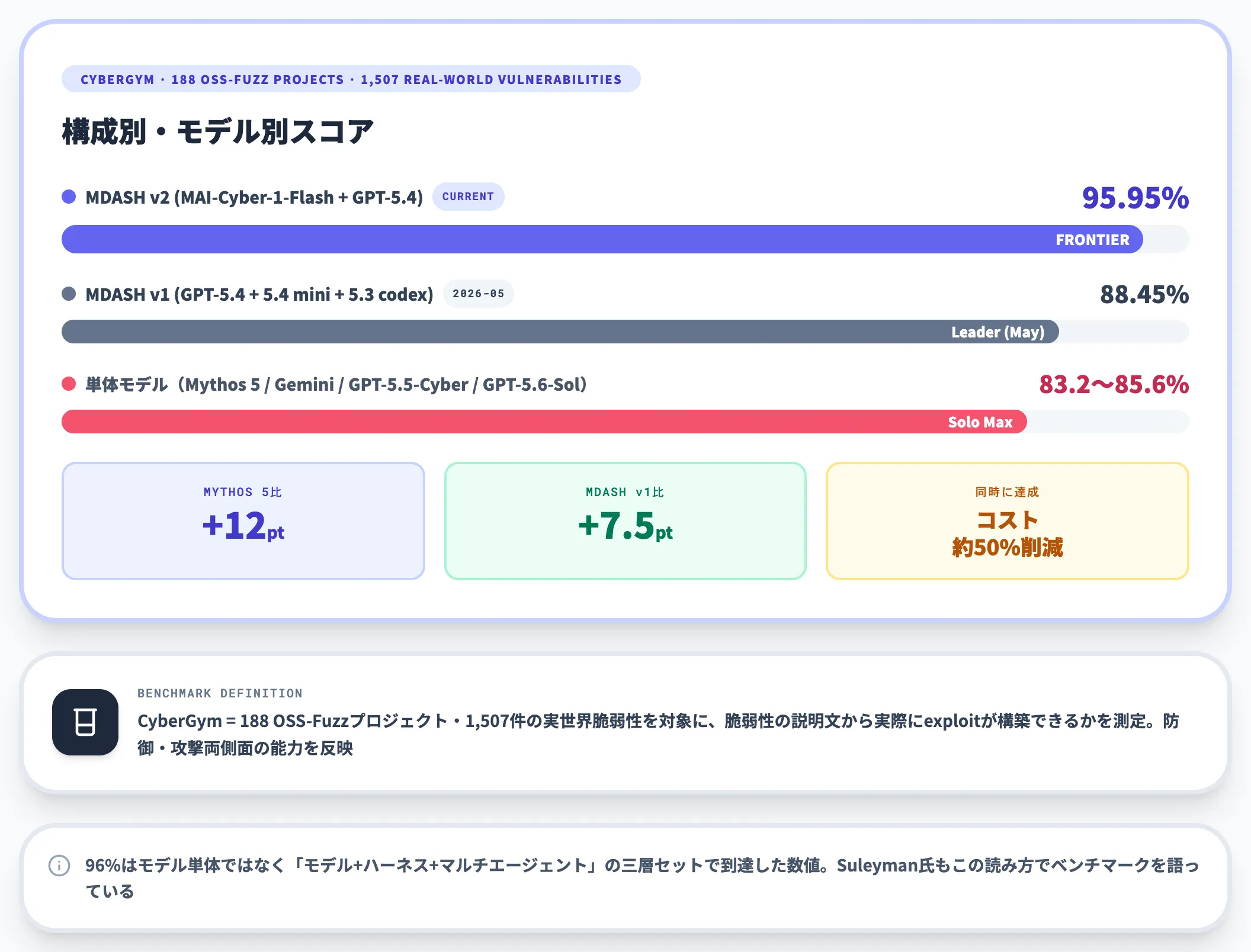Click the info circle icon beside the 96% note
The width and height of the screenshot is (1251, 952).
pyautogui.click(x=59, y=866)
